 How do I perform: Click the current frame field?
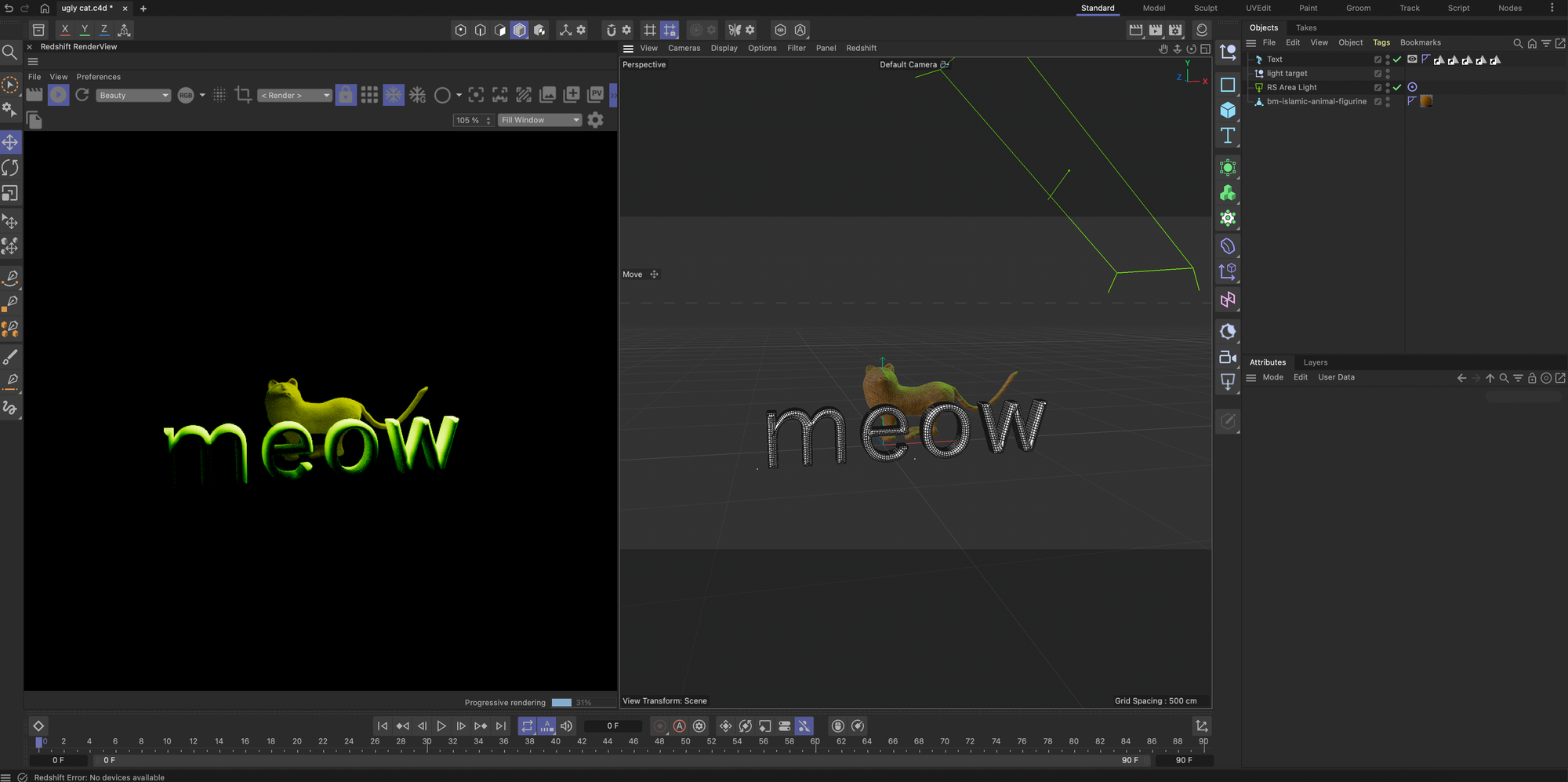click(x=613, y=726)
